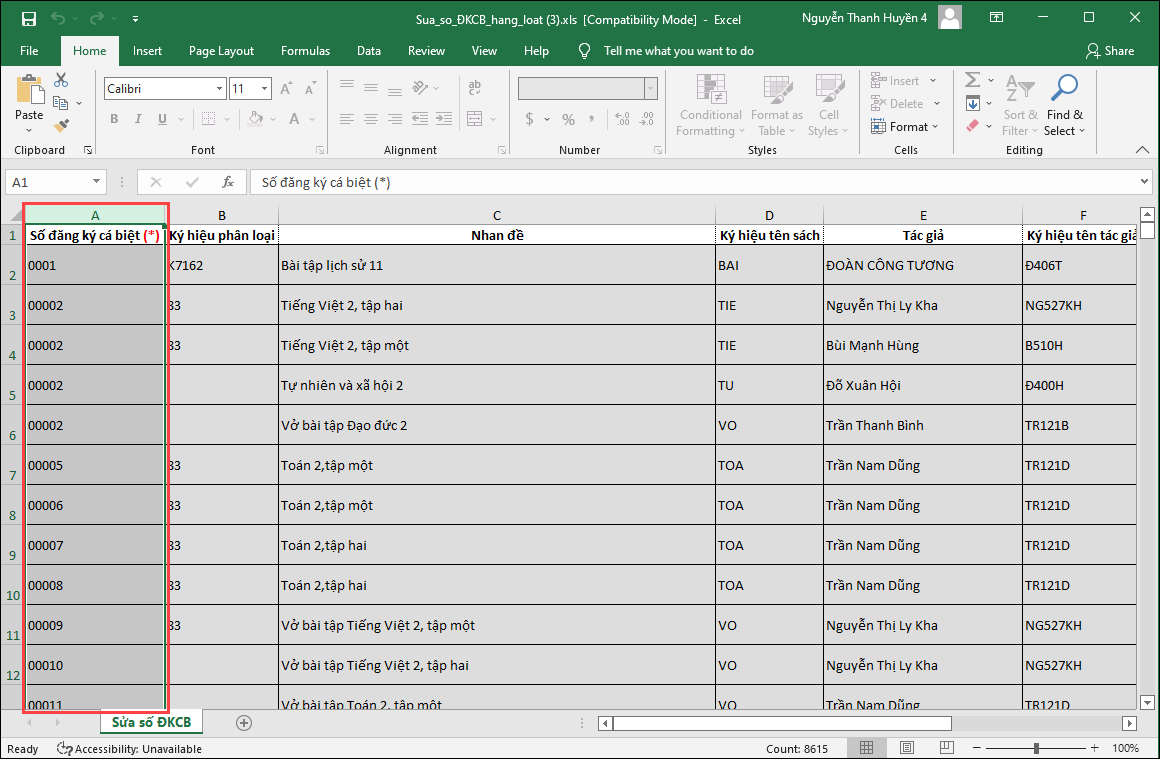Viewport: 1160px width, 759px height.
Task: Open the Formulas ribbon tab
Action: tap(305, 51)
